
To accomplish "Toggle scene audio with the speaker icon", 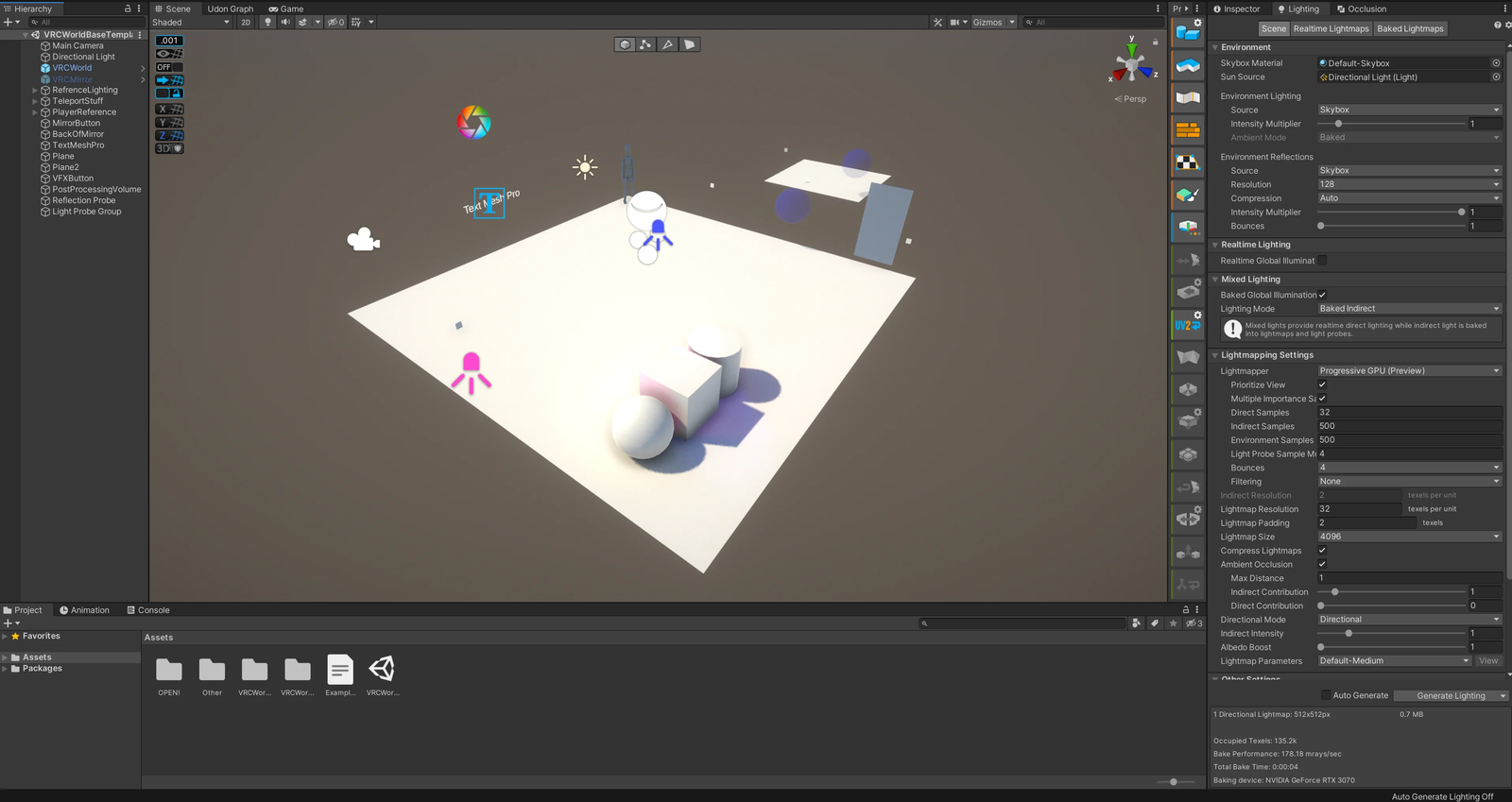I will click(285, 22).
